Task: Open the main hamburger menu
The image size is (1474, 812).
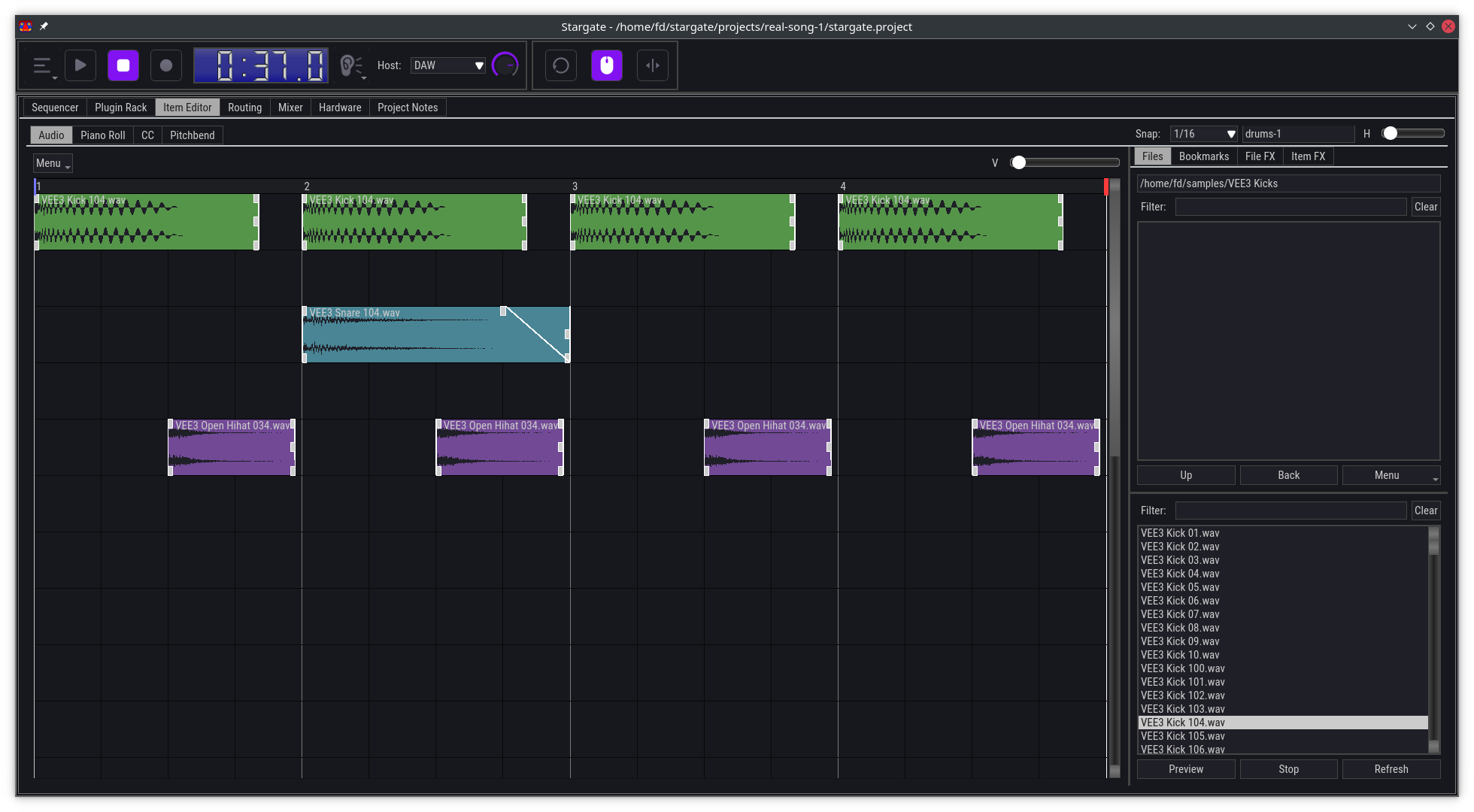Action: click(x=44, y=66)
